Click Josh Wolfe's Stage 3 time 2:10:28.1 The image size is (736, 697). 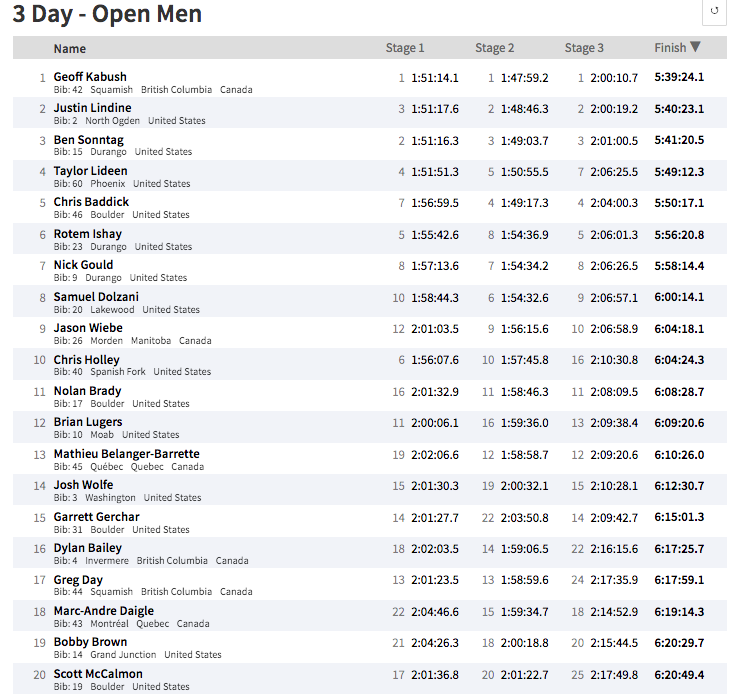(x=613, y=486)
